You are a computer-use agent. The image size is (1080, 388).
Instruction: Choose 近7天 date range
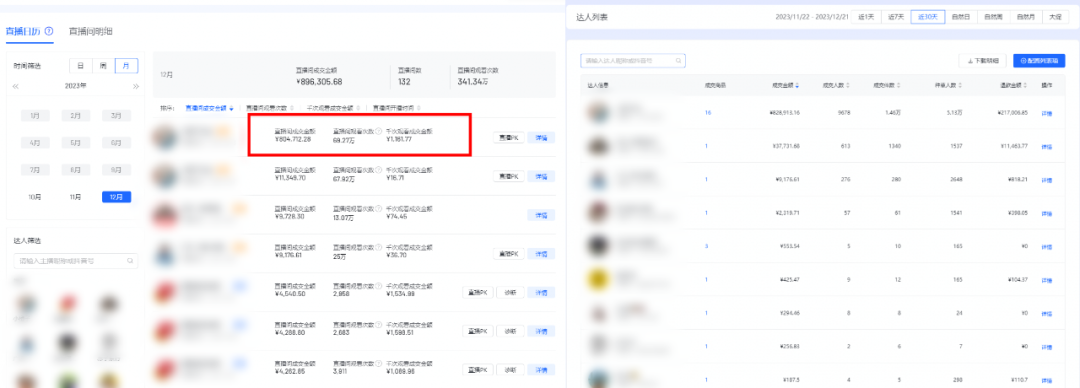click(x=895, y=17)
